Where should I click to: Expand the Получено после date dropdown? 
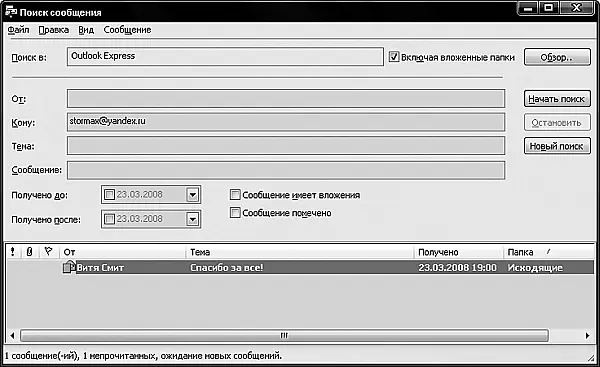click(192, 219)
